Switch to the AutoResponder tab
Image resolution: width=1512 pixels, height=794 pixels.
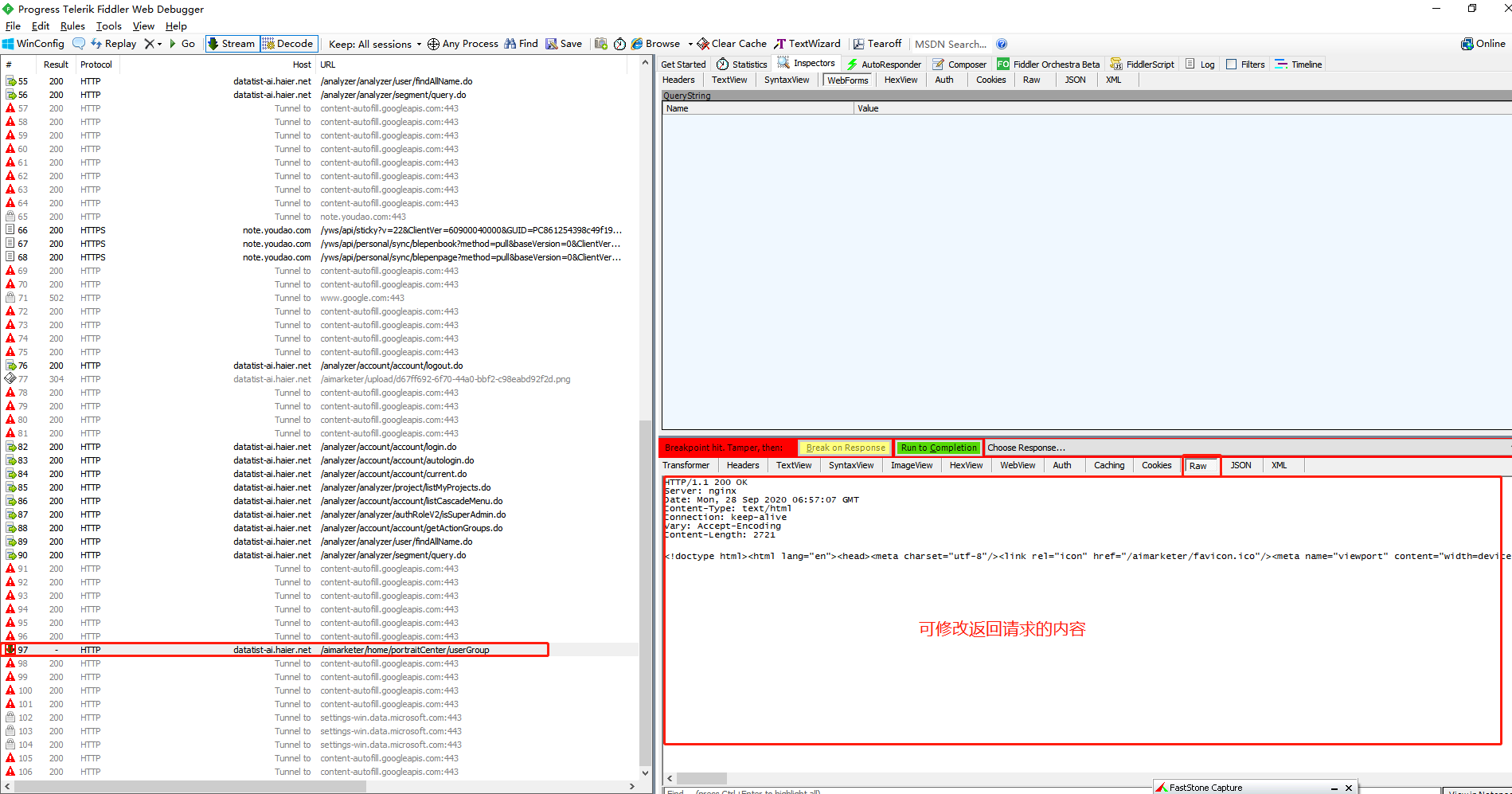pyautogui.click(x=884, y=65)
